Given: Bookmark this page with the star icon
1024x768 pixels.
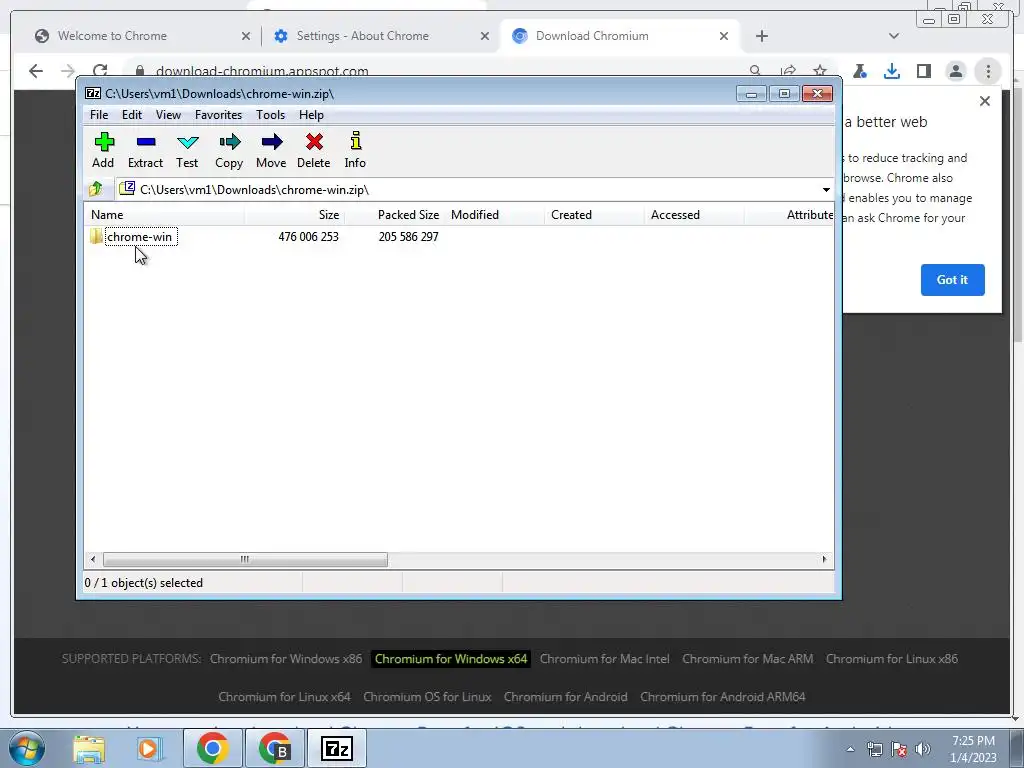Looking at the screenshot, I should coord(820,71).
